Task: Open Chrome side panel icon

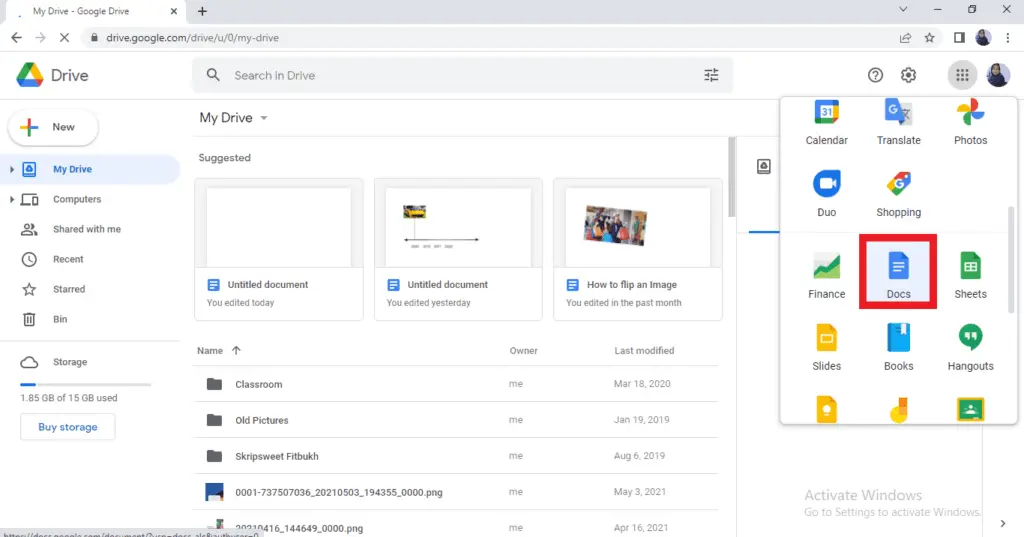Action: click(x=959, y=38)
